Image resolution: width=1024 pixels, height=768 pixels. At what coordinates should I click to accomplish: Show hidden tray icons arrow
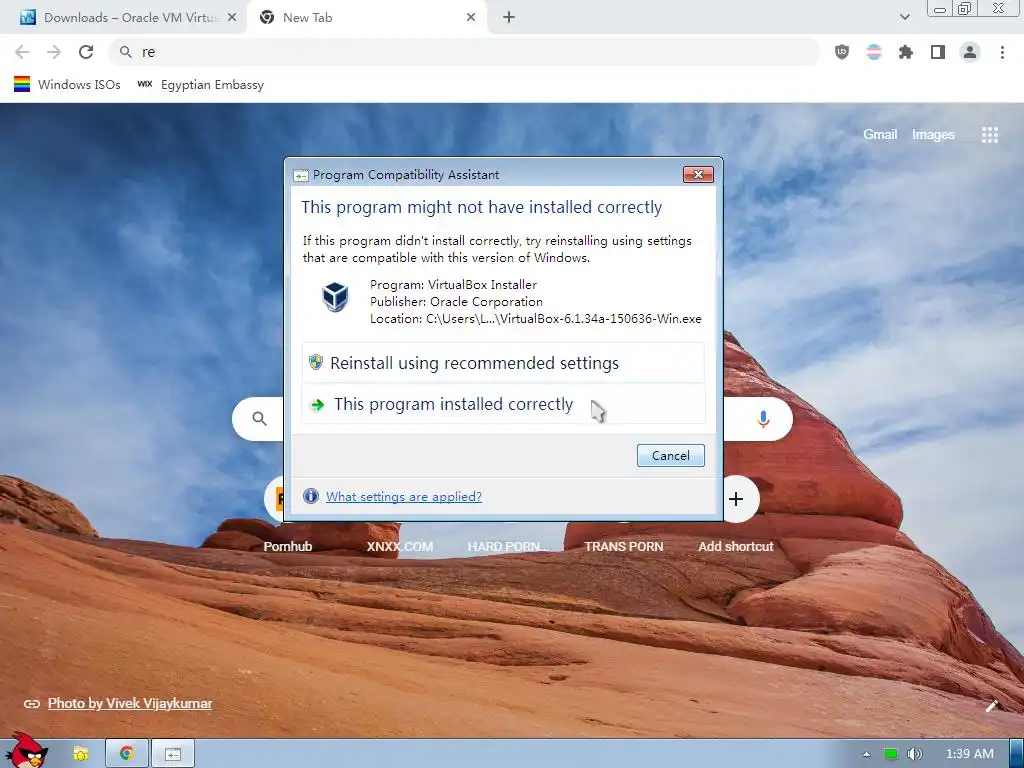[867, 754]
